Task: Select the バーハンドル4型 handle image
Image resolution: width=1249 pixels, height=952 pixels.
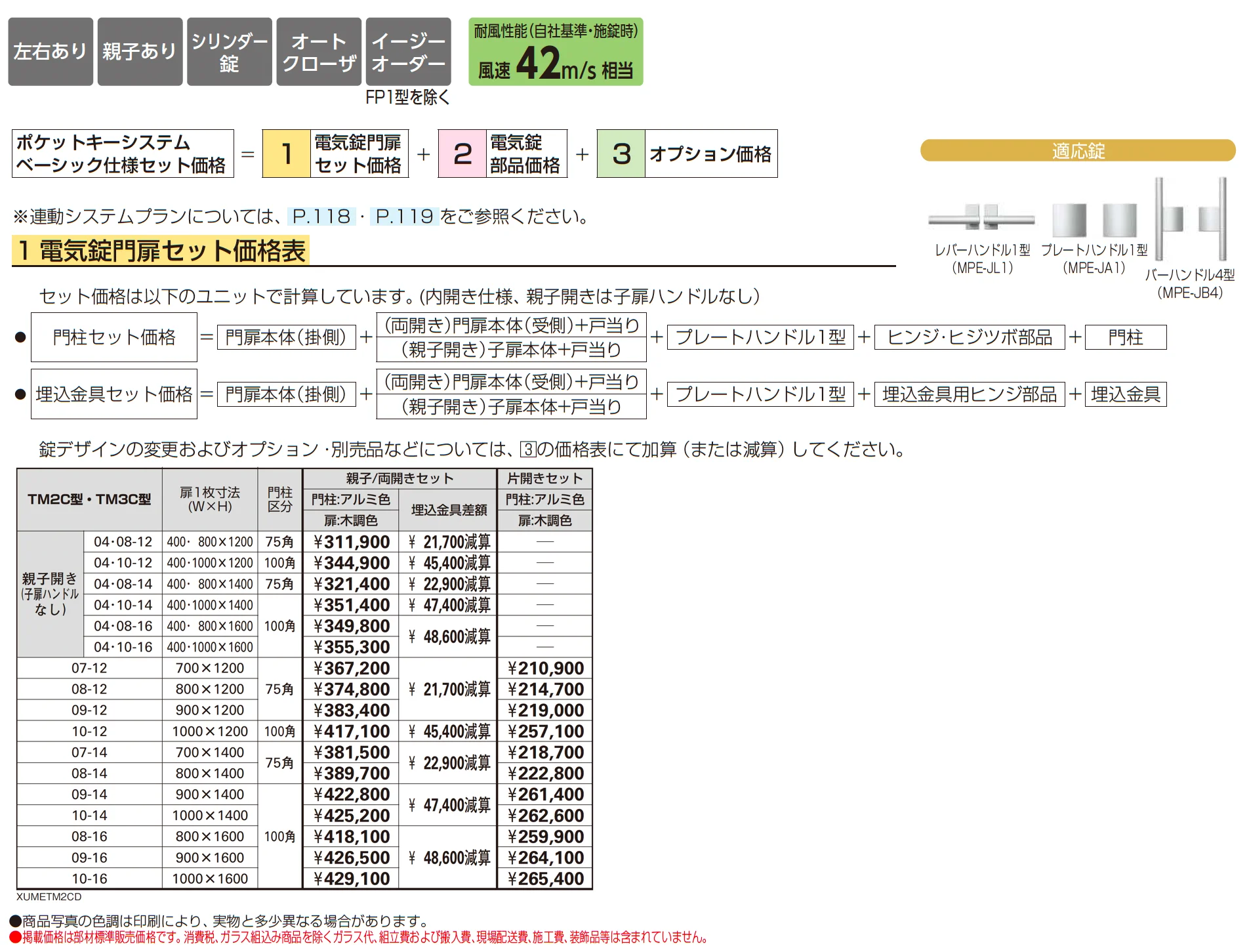Action: (1191, 218)
